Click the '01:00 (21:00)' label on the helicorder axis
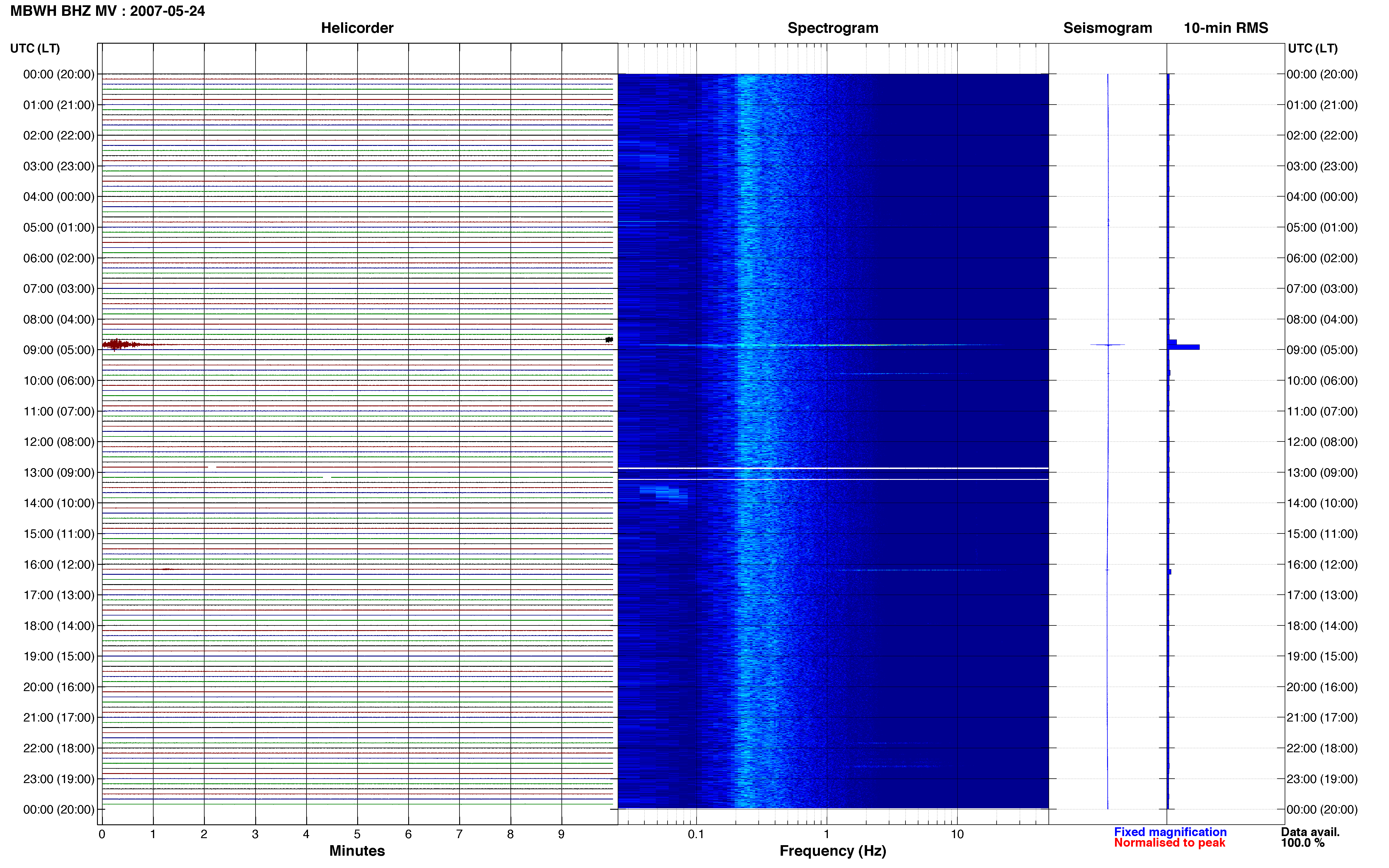The image size is (1389, 868). point(59,105)
